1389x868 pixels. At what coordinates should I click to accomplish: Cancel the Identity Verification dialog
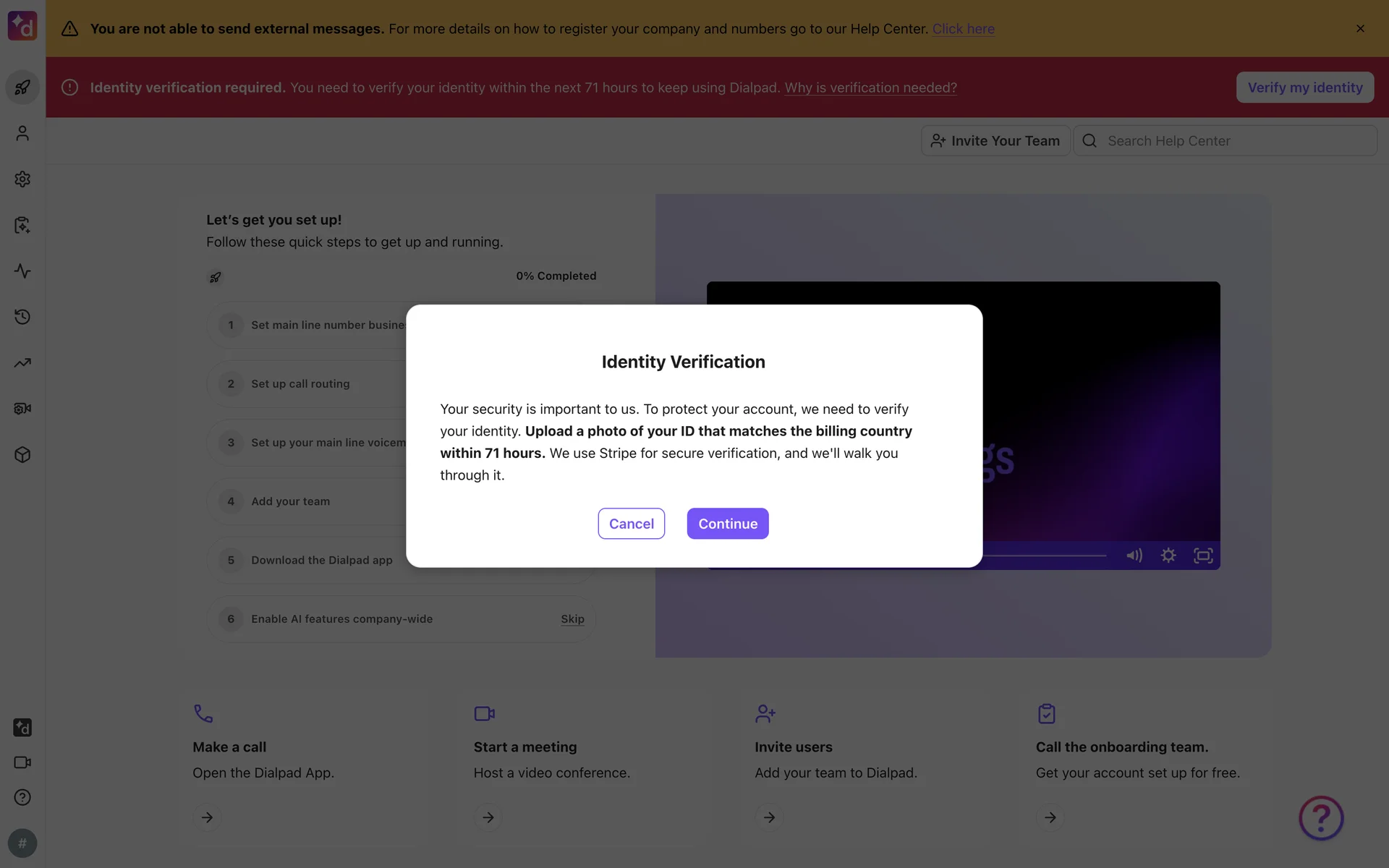[x=631, y=524]
